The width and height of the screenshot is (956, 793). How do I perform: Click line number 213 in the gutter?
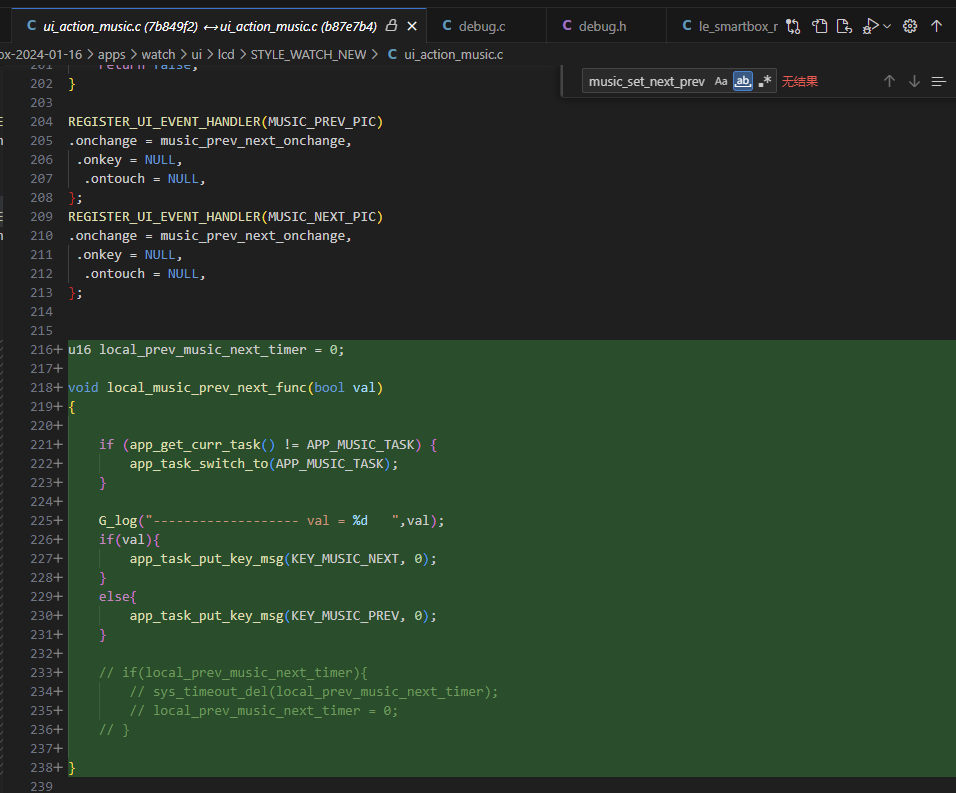click(41, 293)
